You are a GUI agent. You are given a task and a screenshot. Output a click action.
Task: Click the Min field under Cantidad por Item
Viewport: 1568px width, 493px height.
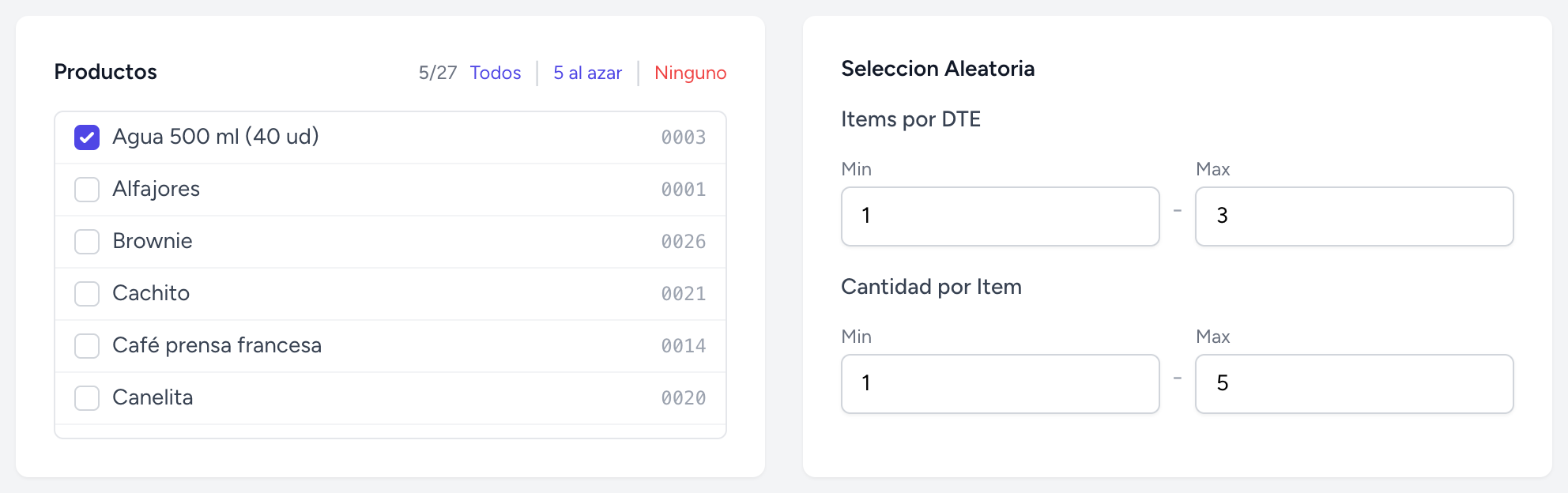point(999,384)
